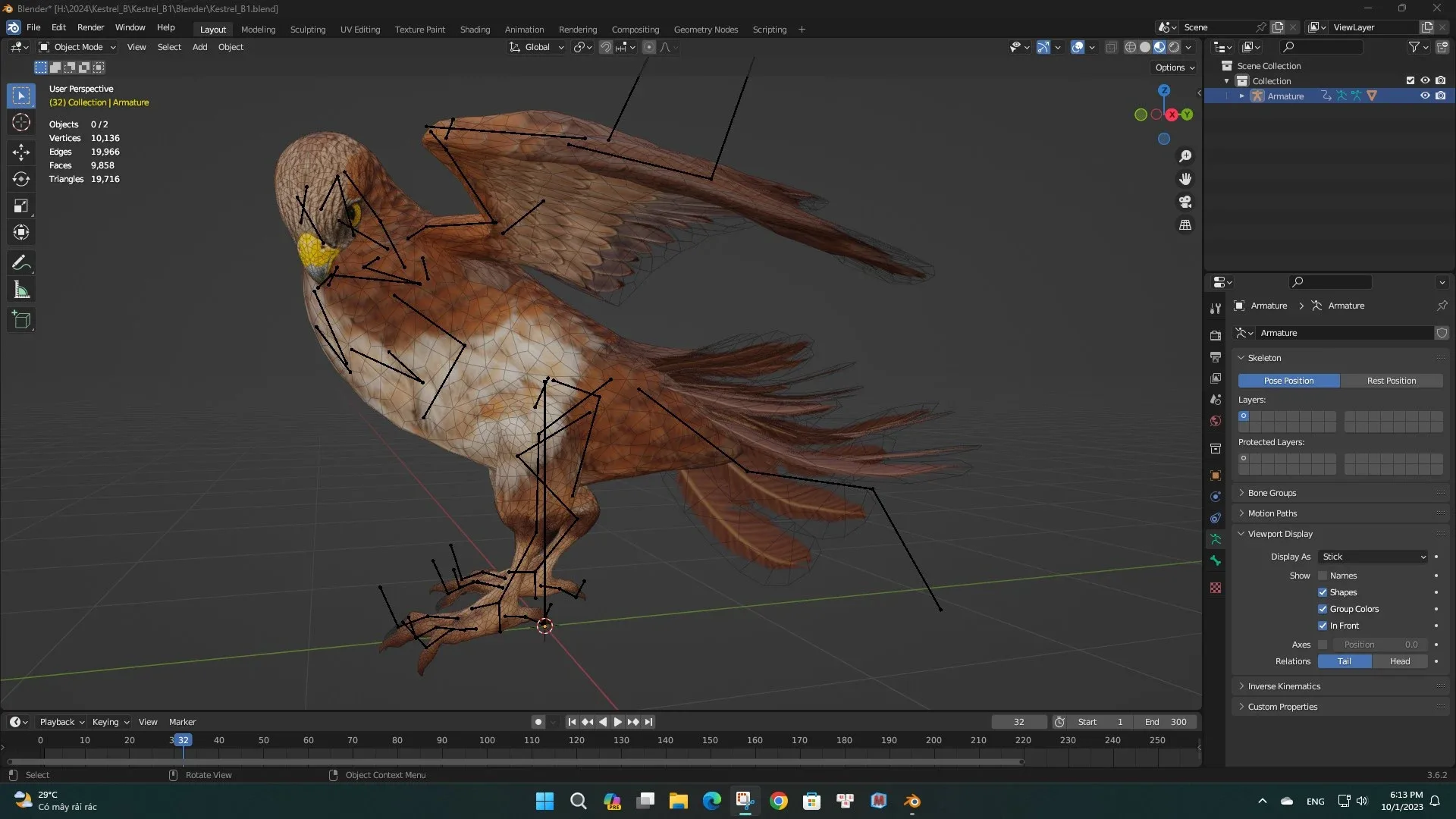Collapse the Skeleton panel
Viewport: 1456px width, 819px height.
click(x=1264, y=358)
